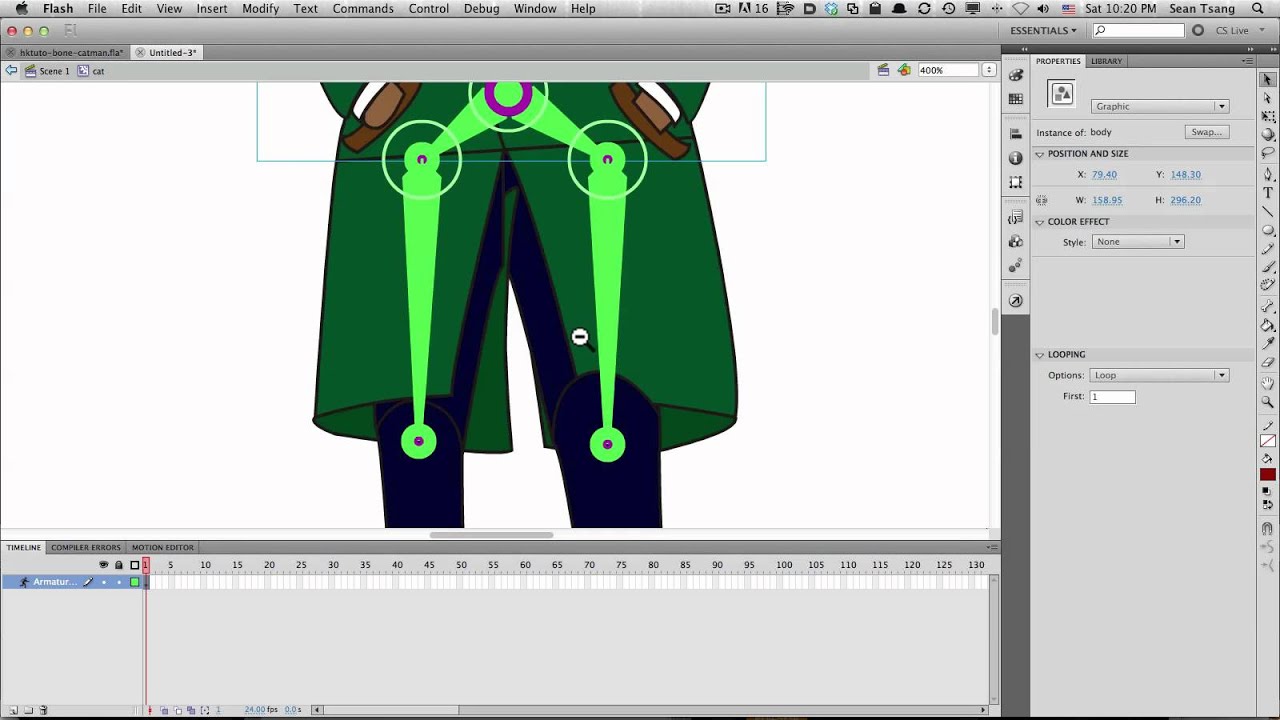Image resolution: width=1280 pixels, height=720 pixels.
Task: Select the Pencil tool
Action: click(1267, 248)
